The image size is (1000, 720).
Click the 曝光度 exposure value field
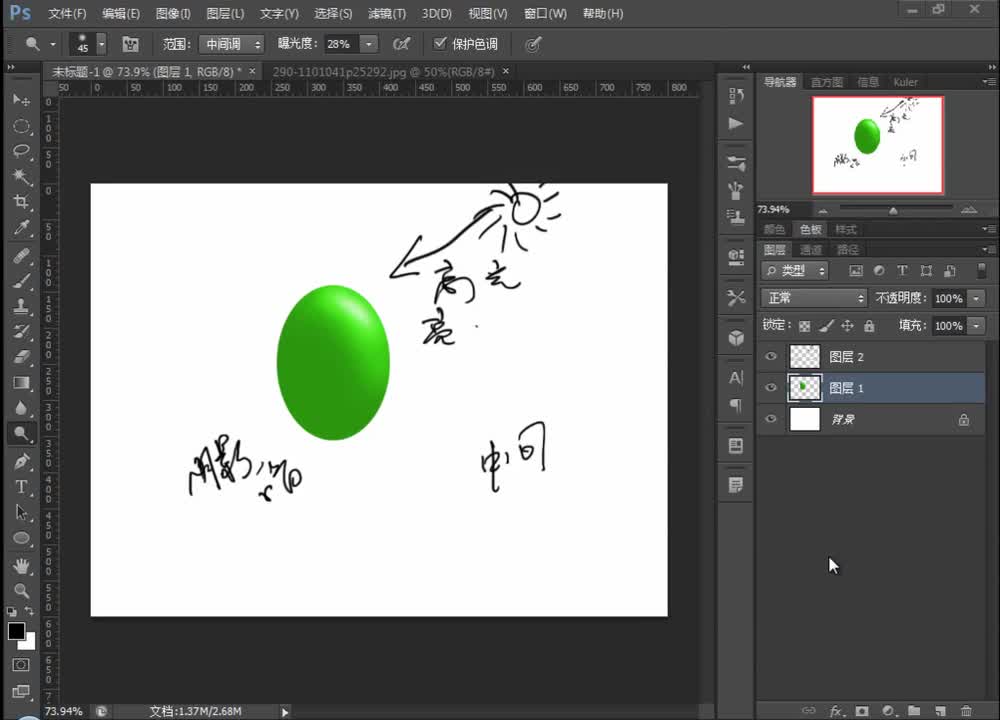click(340, 44)
